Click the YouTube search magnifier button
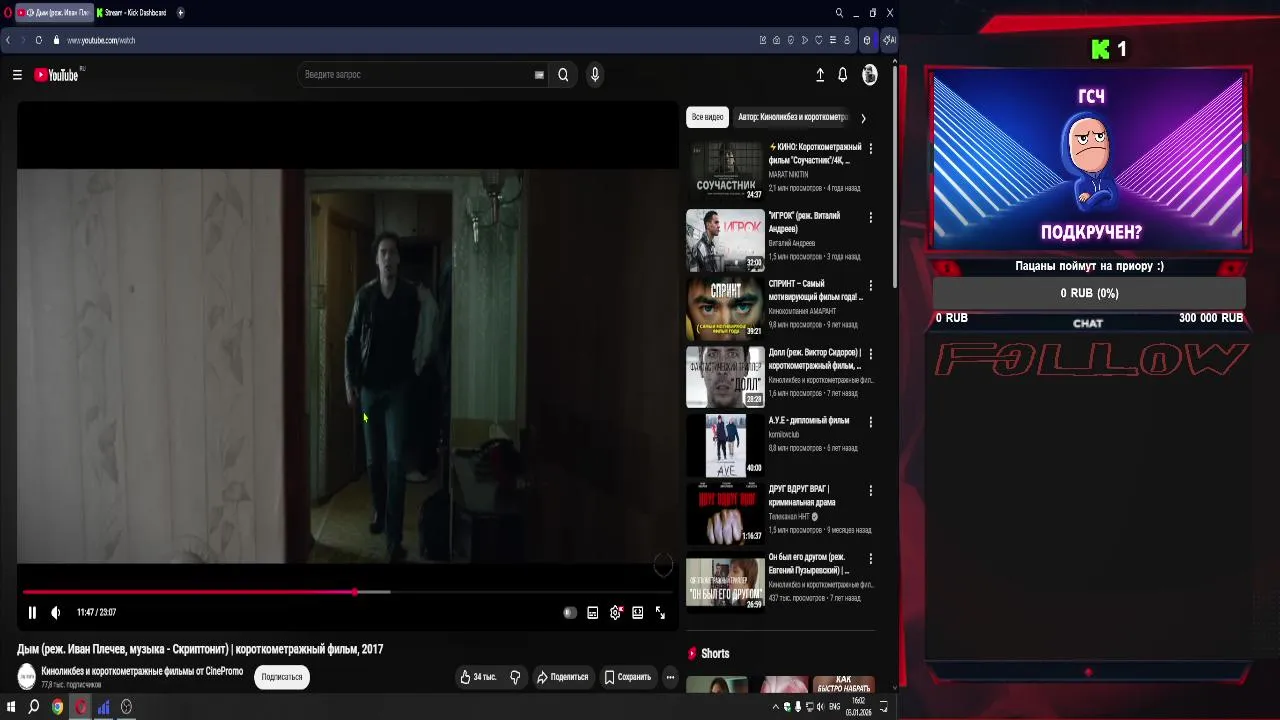Screen dimensions: 1280x720 (x=563, y=75)
